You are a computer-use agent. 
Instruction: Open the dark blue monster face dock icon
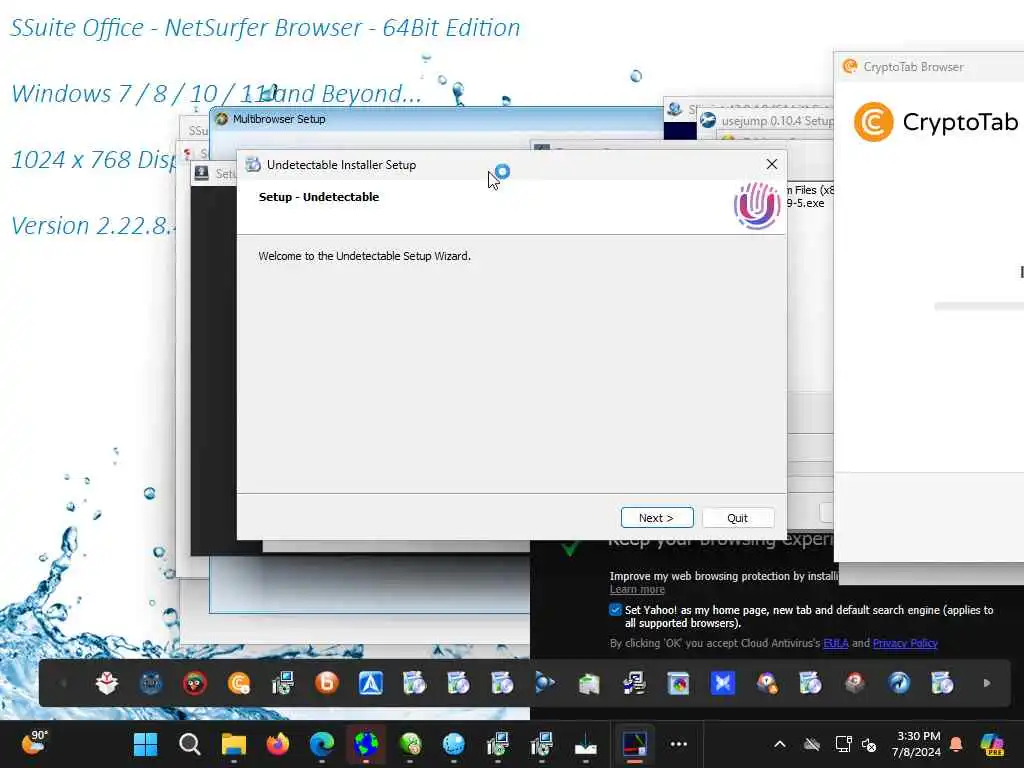click(x=151, y=683)
